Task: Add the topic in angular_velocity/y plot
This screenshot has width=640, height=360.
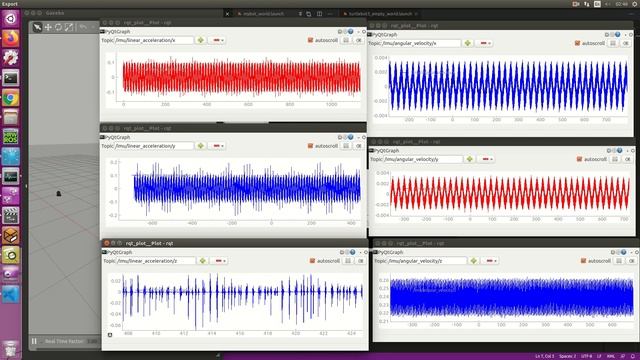Action: (x=469, y=159)
